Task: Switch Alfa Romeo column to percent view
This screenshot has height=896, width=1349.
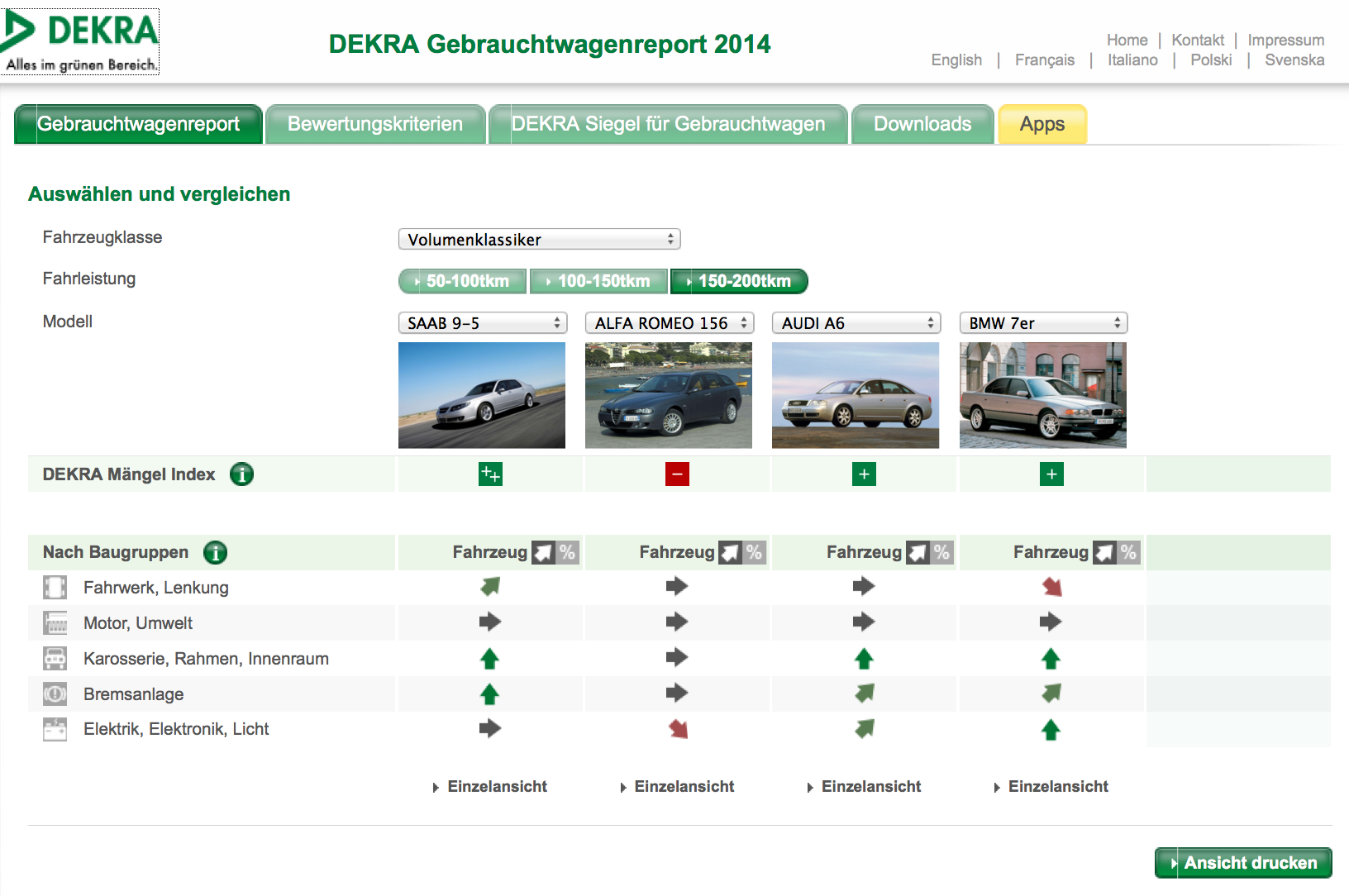Action: pos(754,552)
